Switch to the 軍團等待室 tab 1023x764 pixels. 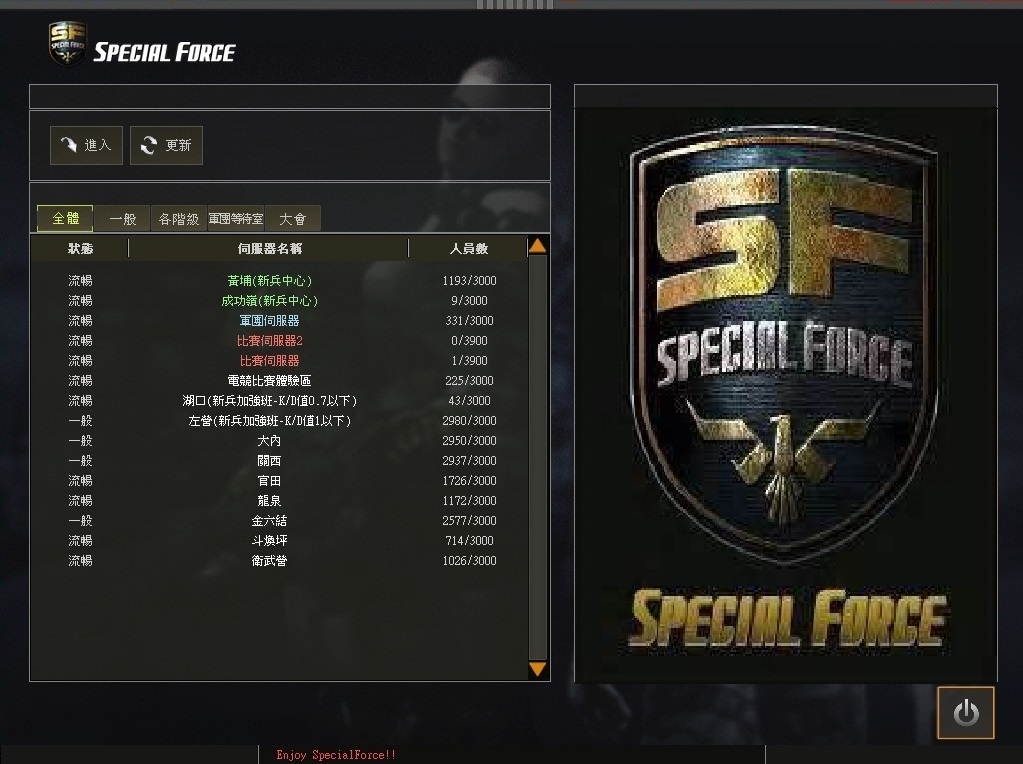click(236, 219)
